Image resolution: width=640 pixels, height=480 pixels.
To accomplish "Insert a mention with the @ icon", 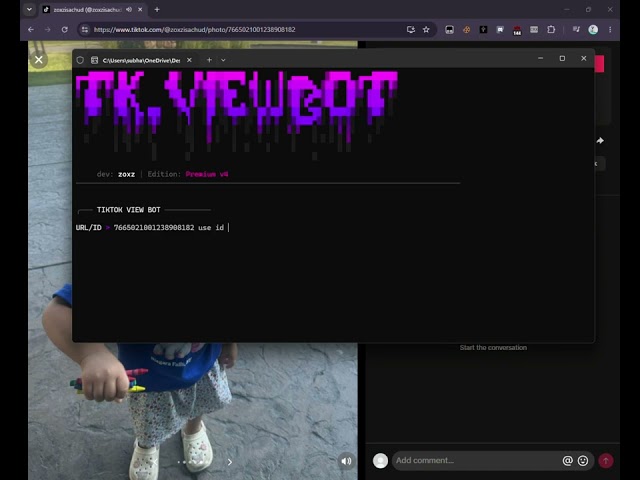I will click(567, 460).
